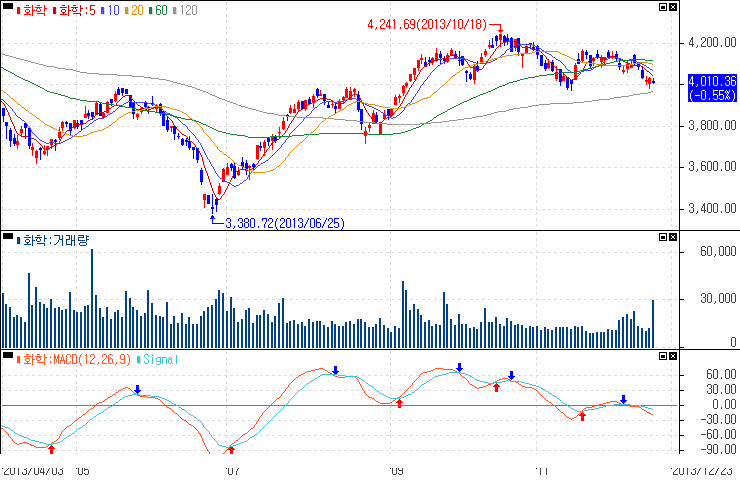Screen dimensions: 740x480
Task: Click the 3,380.72 low price annotation
Action: [285, 222]
